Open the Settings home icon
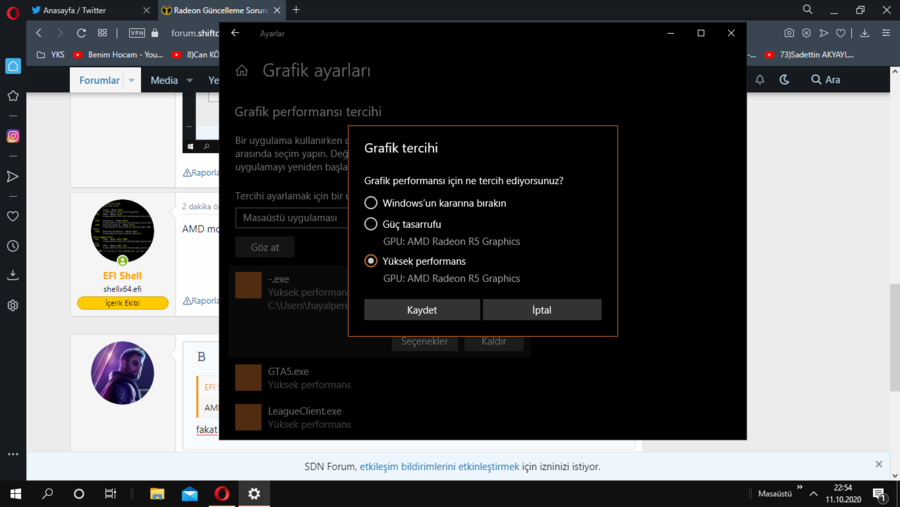 click(242, 71)
